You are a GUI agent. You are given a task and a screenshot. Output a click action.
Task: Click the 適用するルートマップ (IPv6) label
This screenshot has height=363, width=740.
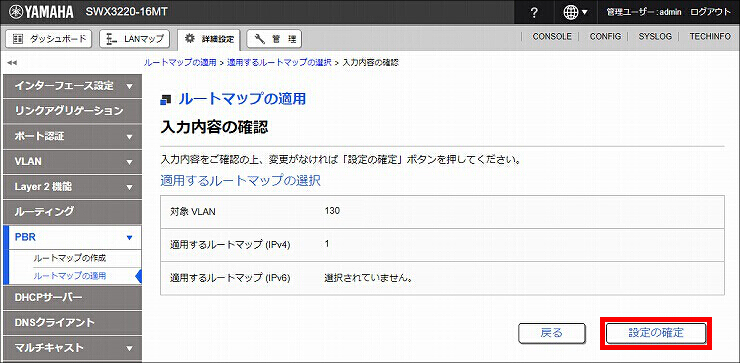pos(230,278)
